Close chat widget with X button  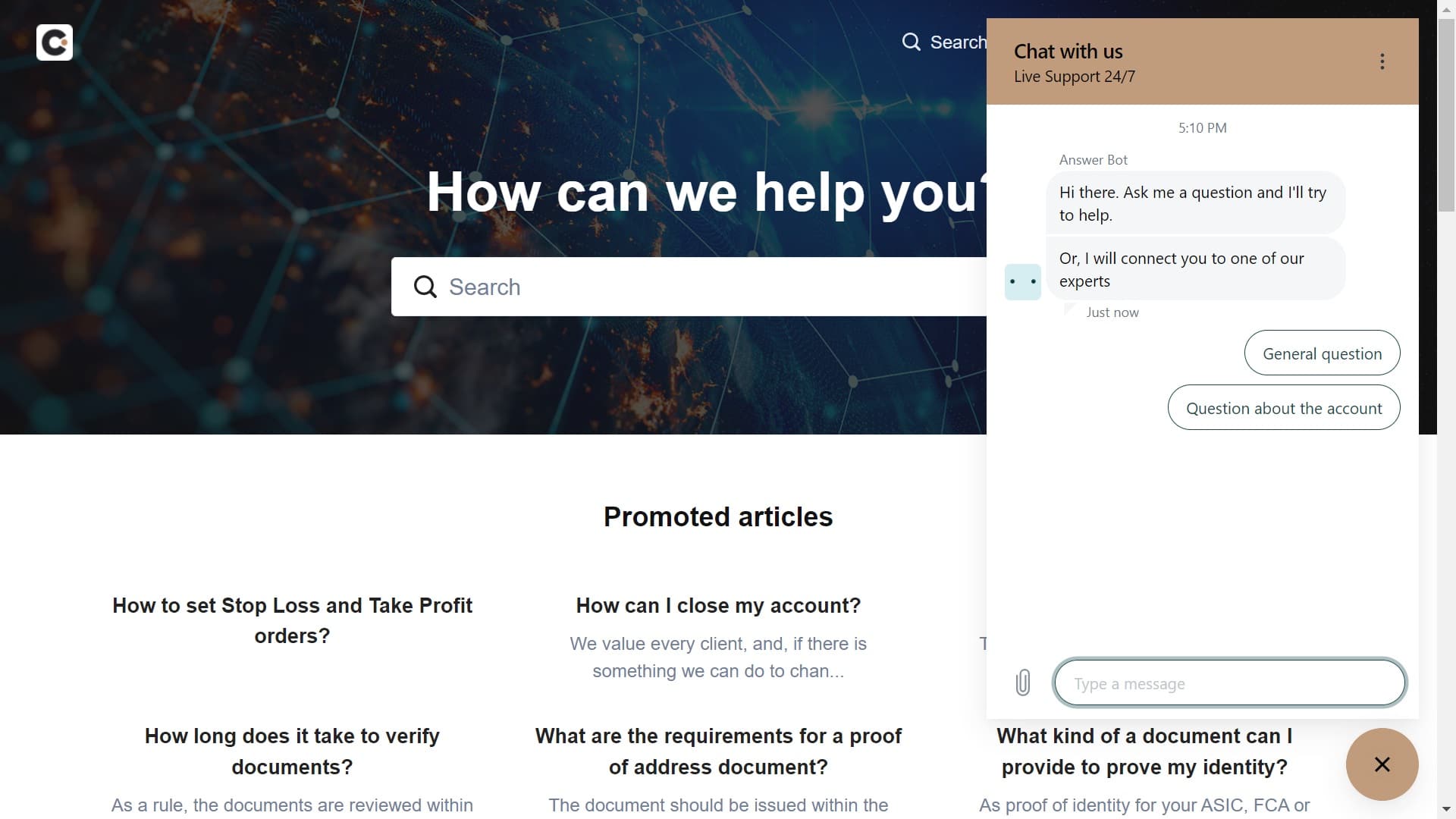point(1382,764)
